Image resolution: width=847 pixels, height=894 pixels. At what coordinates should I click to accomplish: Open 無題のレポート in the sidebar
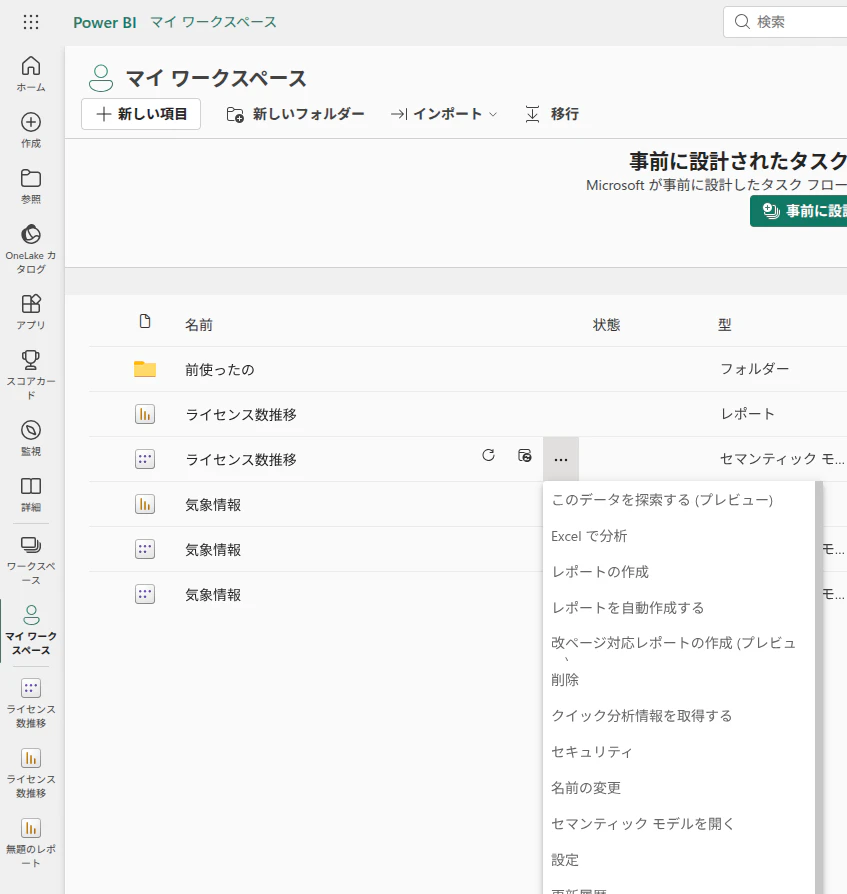coord(31,843)
